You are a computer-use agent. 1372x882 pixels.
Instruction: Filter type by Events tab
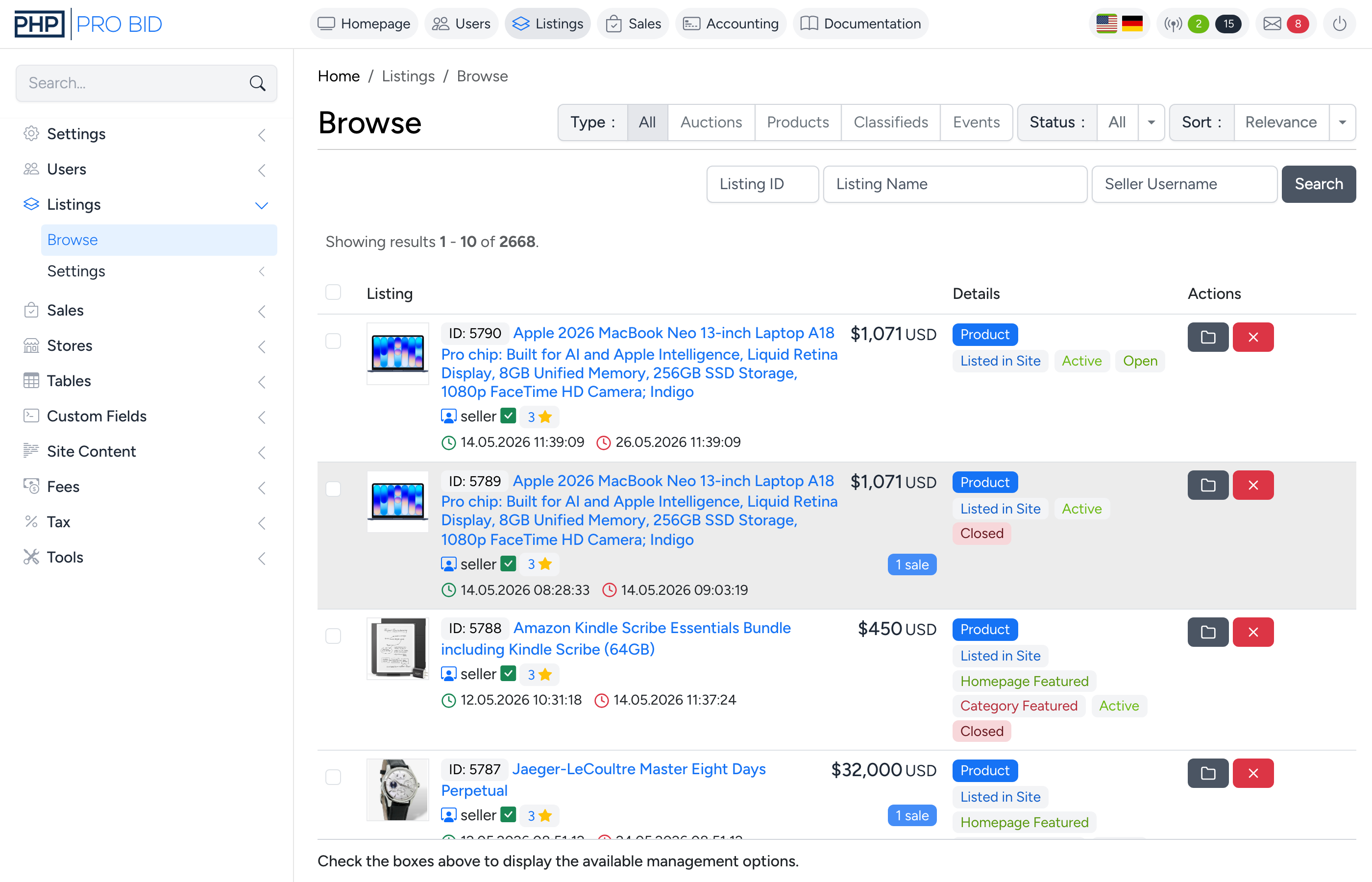976,122
